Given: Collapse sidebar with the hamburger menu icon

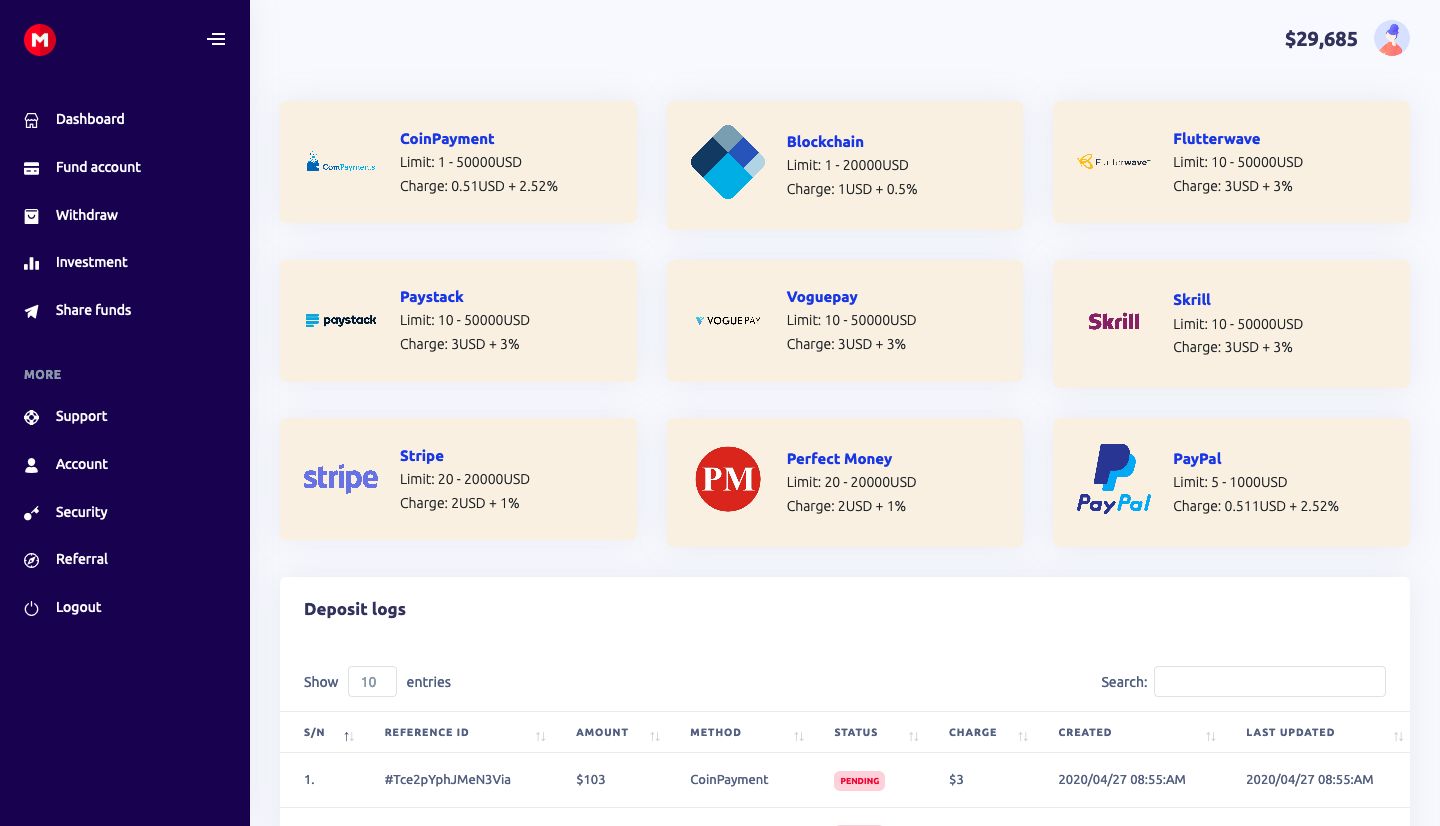Looking at the screenshot, I should [x=216, y=40].
